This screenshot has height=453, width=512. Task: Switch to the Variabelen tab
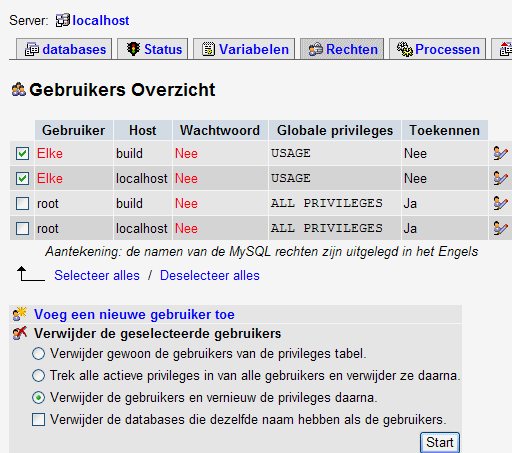pos(244,49)
